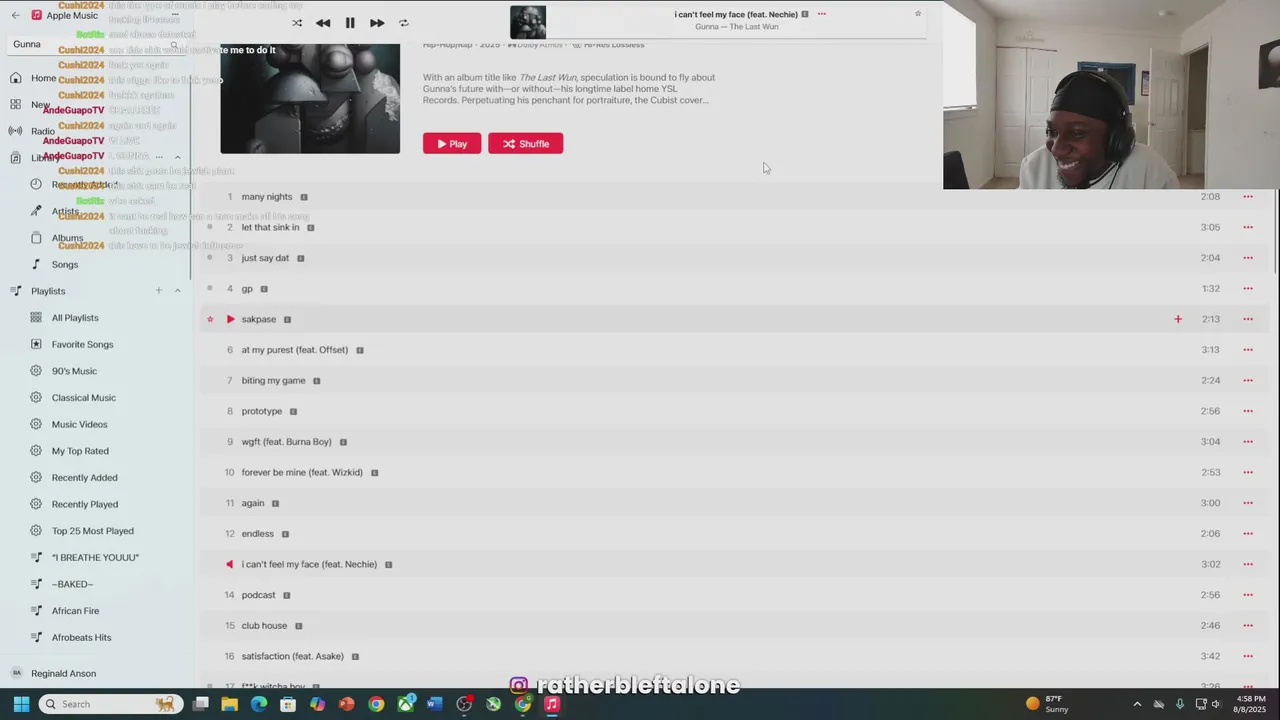Add sakpase to library with plus icon
The height and width of the screenshot is (720, 1280).
[x=1178, y=319]
